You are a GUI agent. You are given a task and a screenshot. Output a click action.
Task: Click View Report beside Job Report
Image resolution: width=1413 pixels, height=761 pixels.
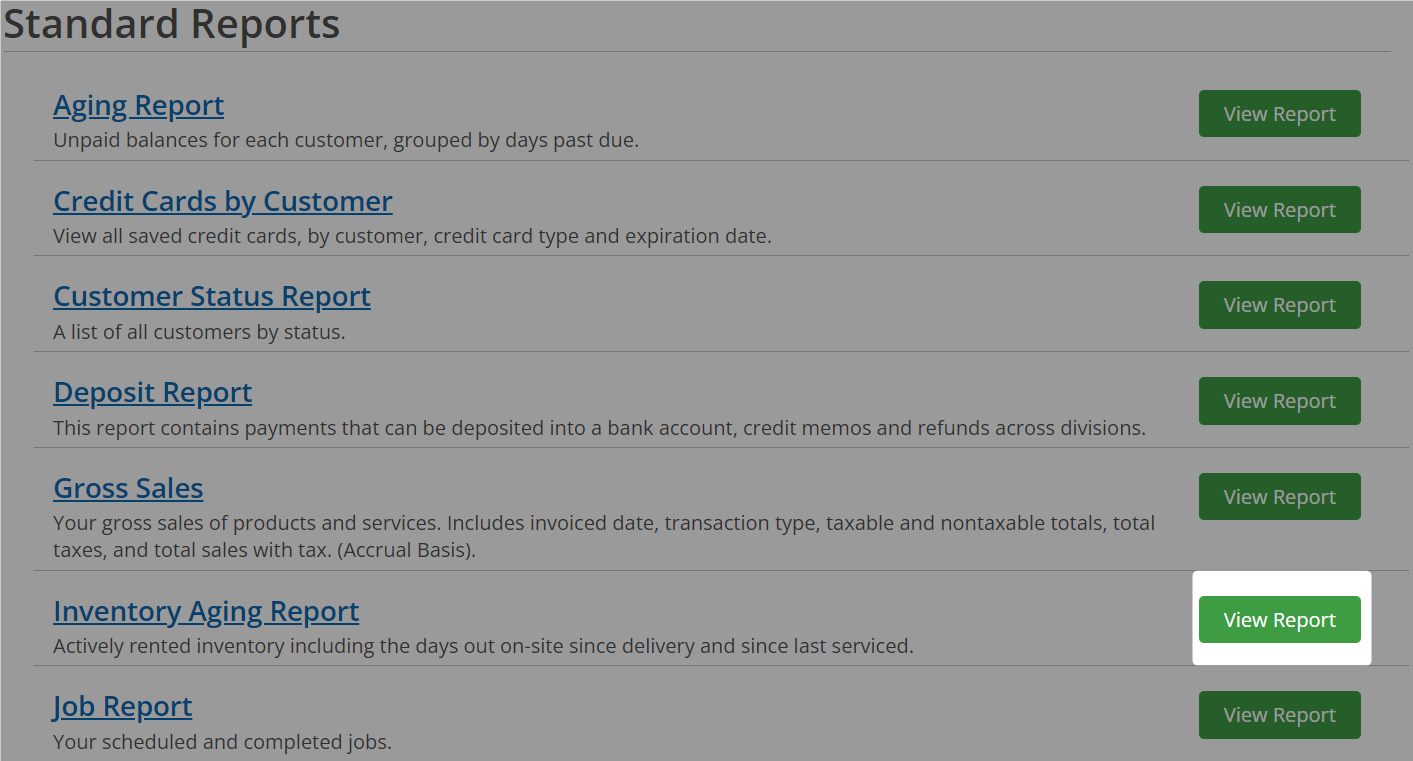(x=1279, y=715)
